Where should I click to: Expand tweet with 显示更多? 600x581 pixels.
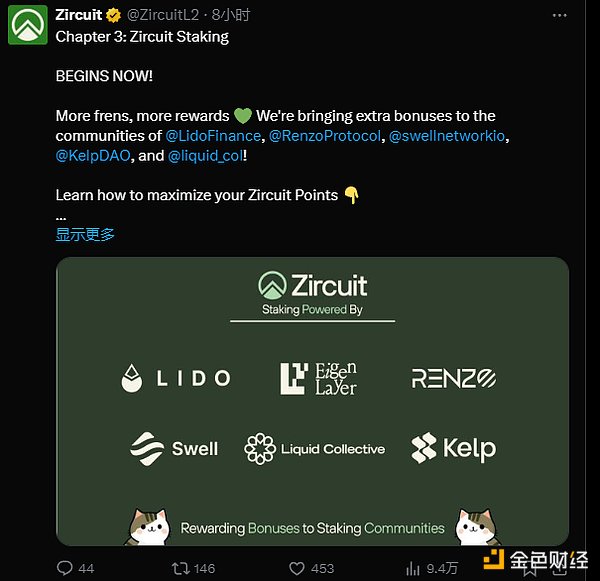click(85, 234)
